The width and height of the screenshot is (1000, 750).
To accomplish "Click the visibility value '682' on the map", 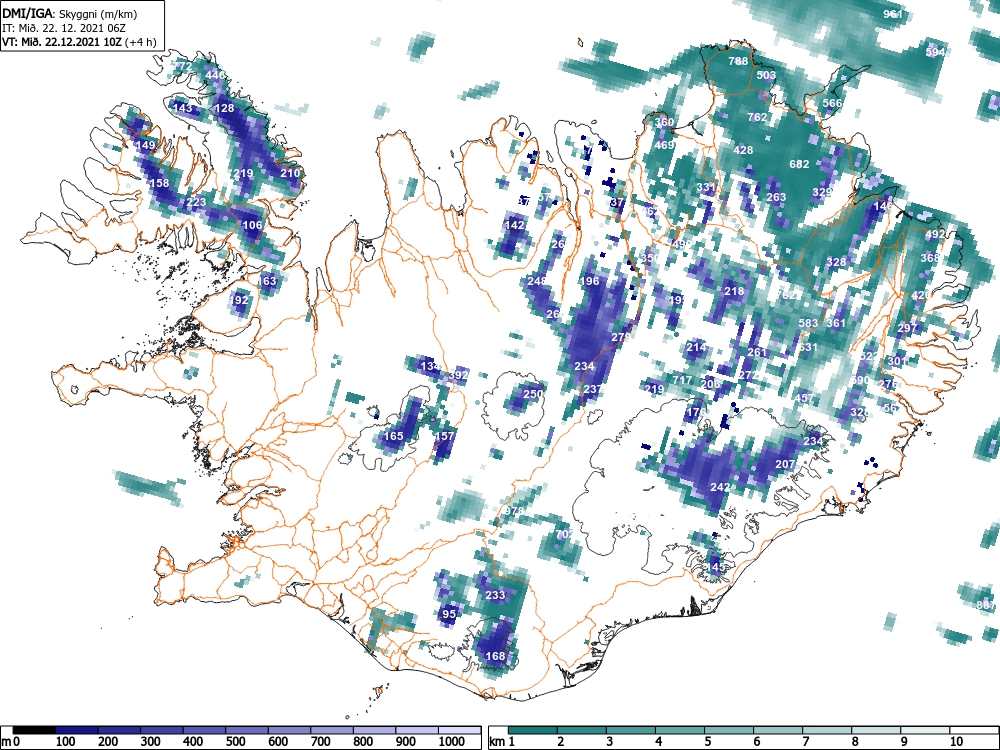I will point(799,164).
